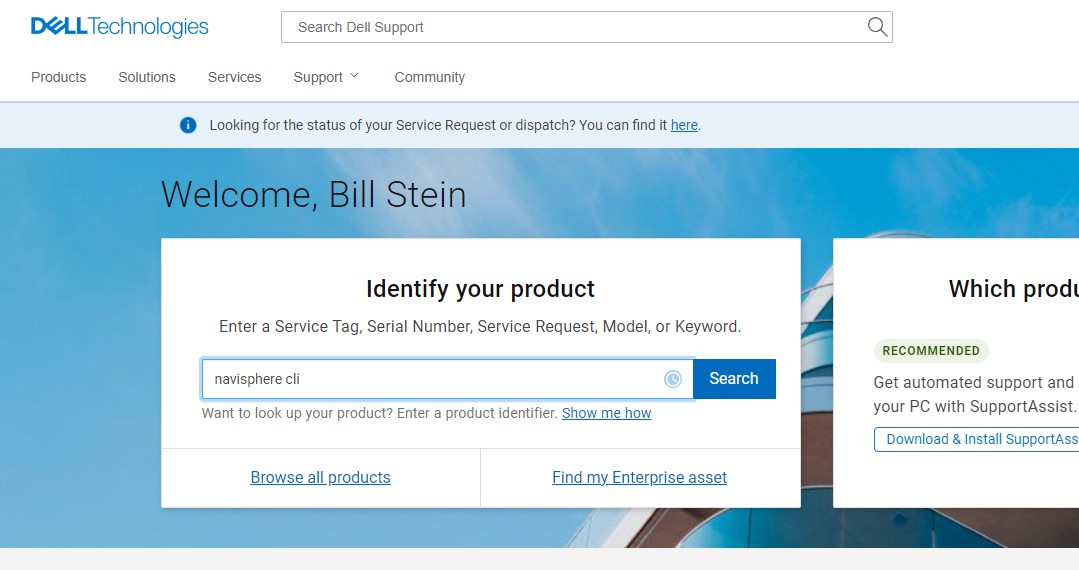Click the recent-searches clock icon in the product field

[673, 379]
